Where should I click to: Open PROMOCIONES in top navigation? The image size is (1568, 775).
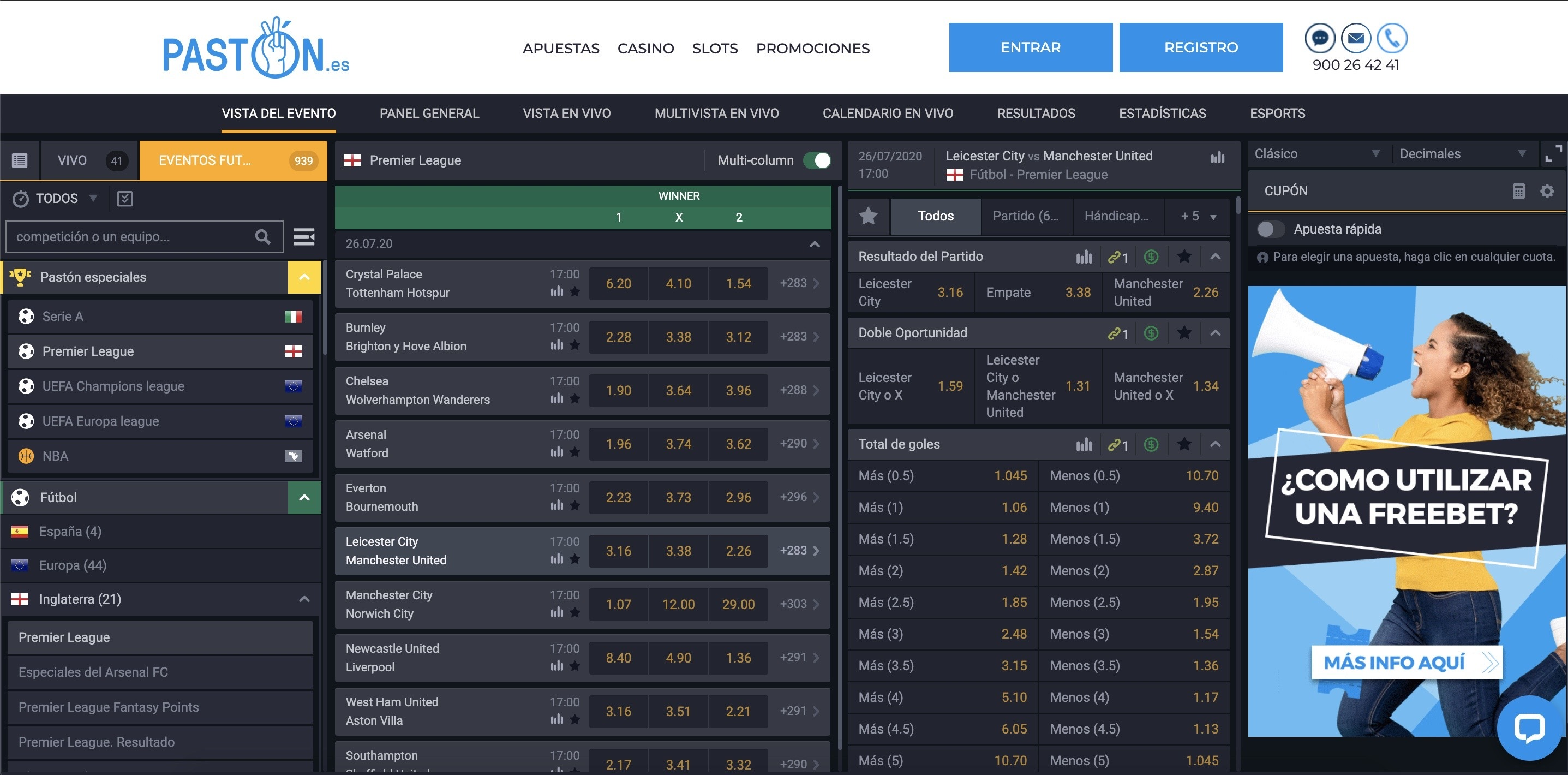[x=812, y=49]
